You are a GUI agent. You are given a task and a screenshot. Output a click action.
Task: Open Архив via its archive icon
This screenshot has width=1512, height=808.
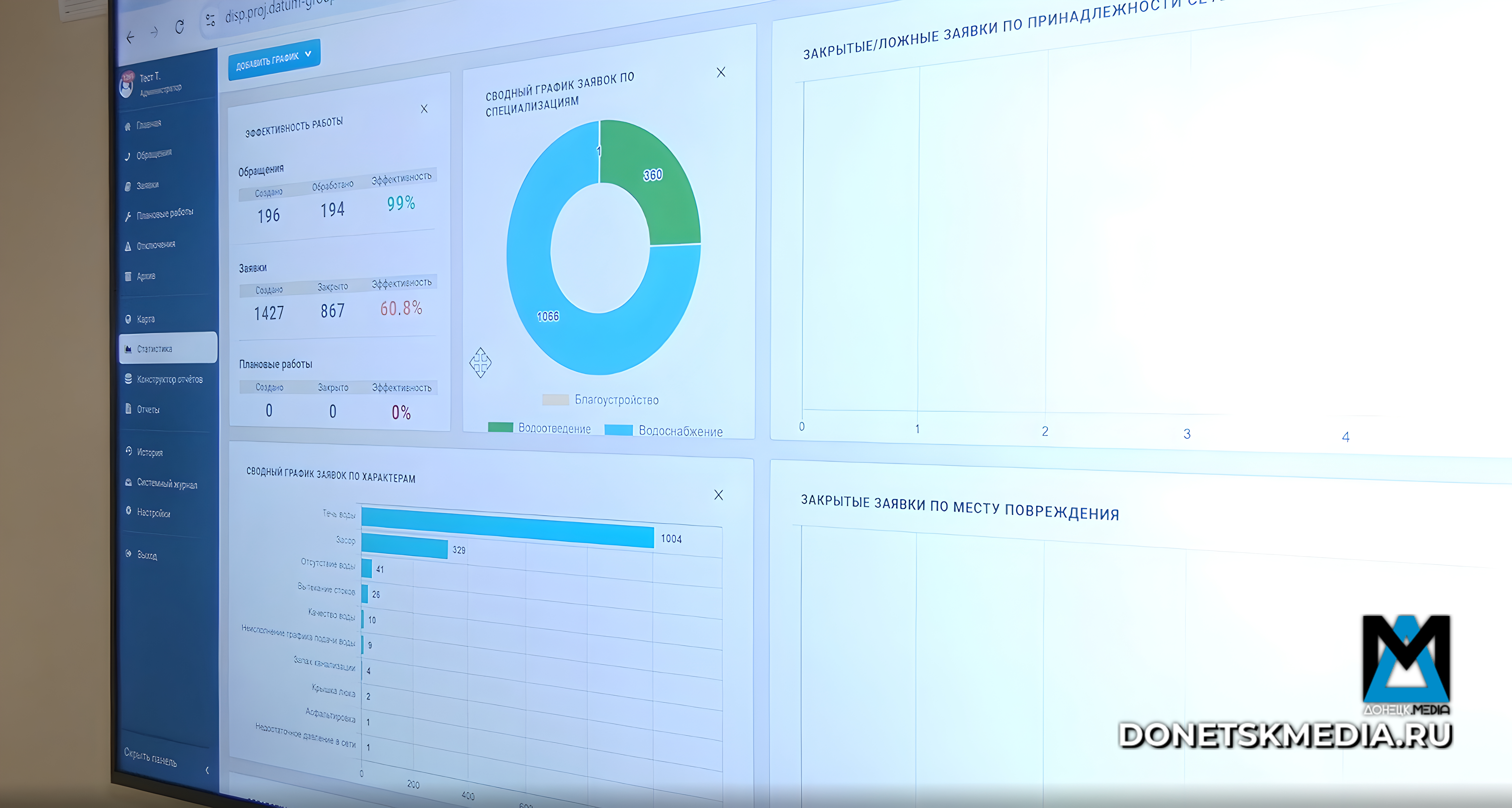[128, 276]
